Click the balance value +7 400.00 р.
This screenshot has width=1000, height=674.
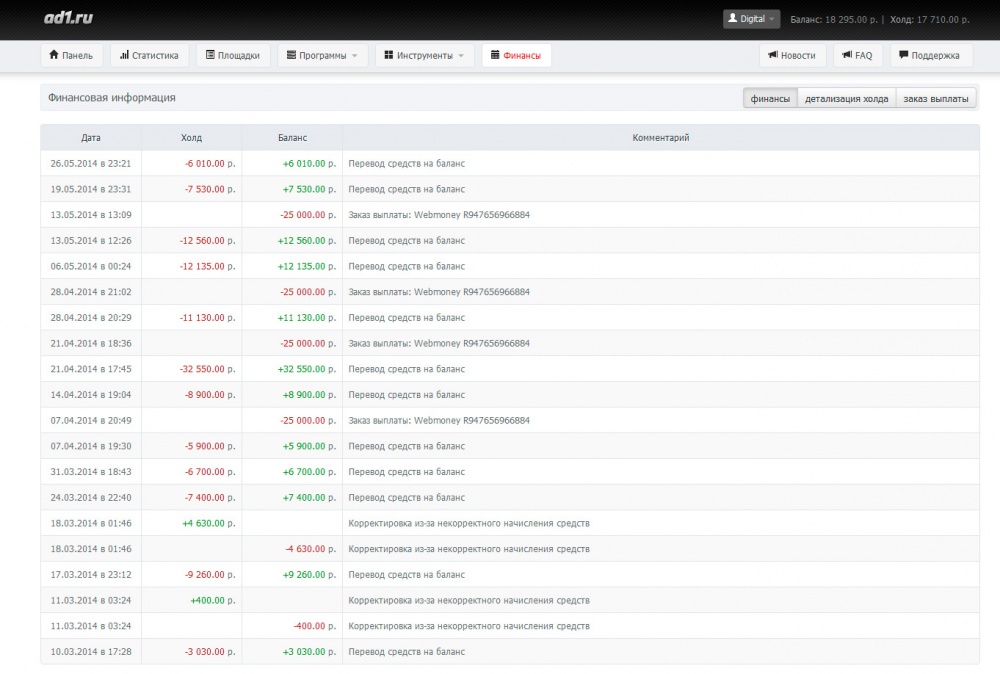(x=309, y=497)
